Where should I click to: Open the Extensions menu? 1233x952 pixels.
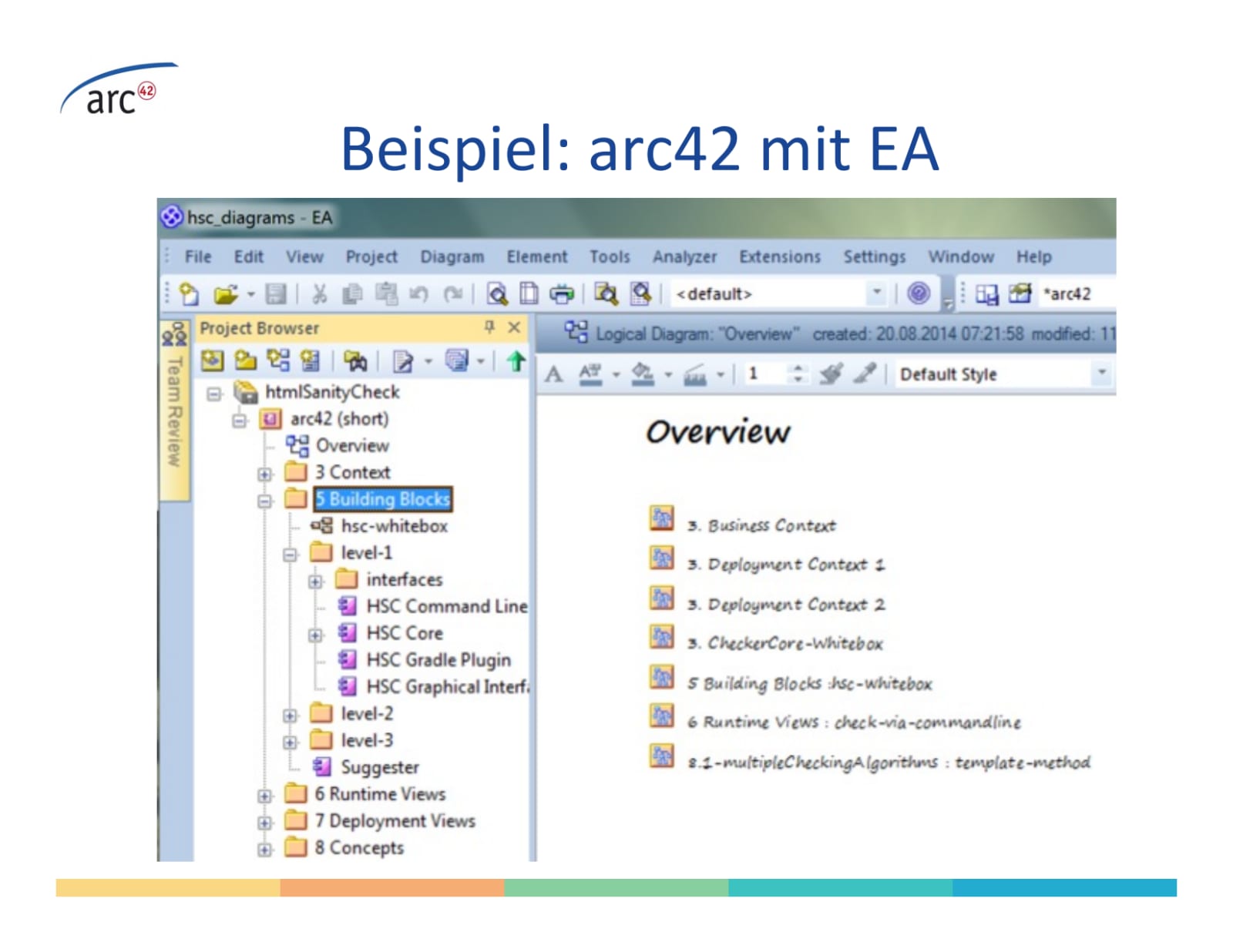(x=780, y=256)
